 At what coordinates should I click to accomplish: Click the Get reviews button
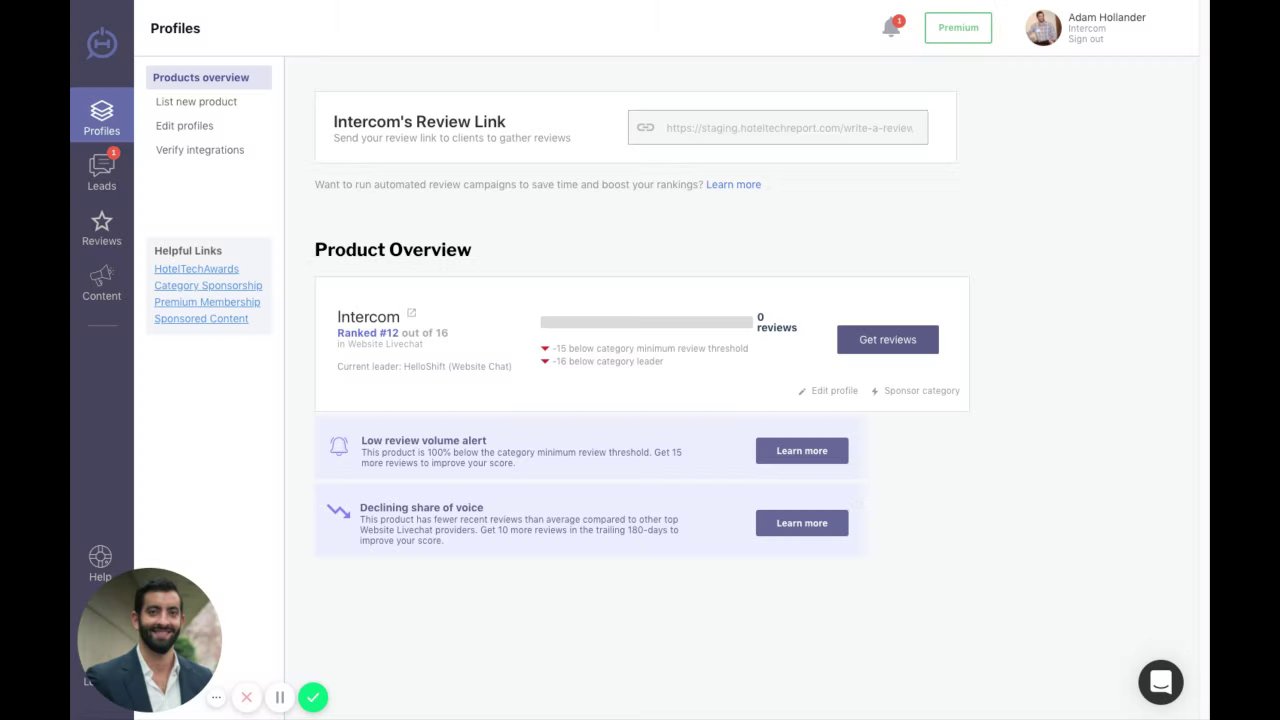pyautogui.click(x=887, y=340)
